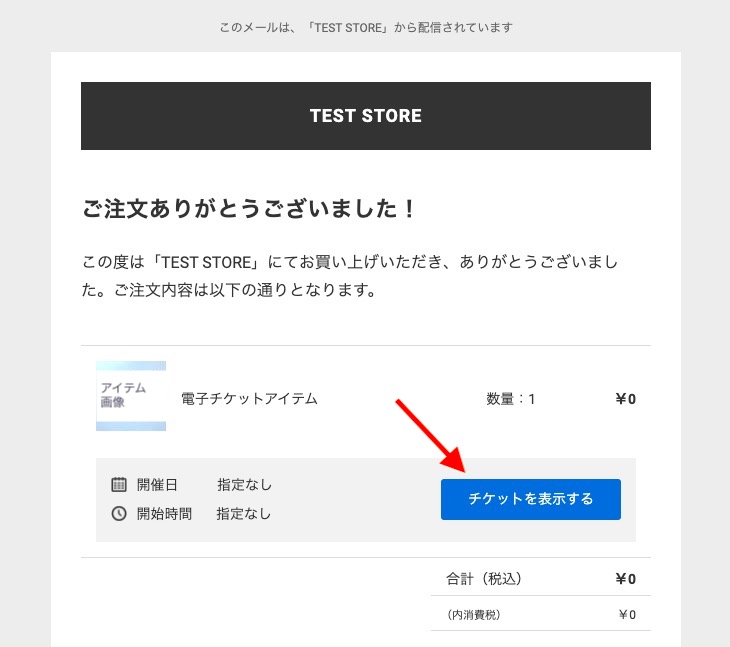Select the 開催日 指定なし value
Viewport: 730px width, 647px height.
coord(244,485)
